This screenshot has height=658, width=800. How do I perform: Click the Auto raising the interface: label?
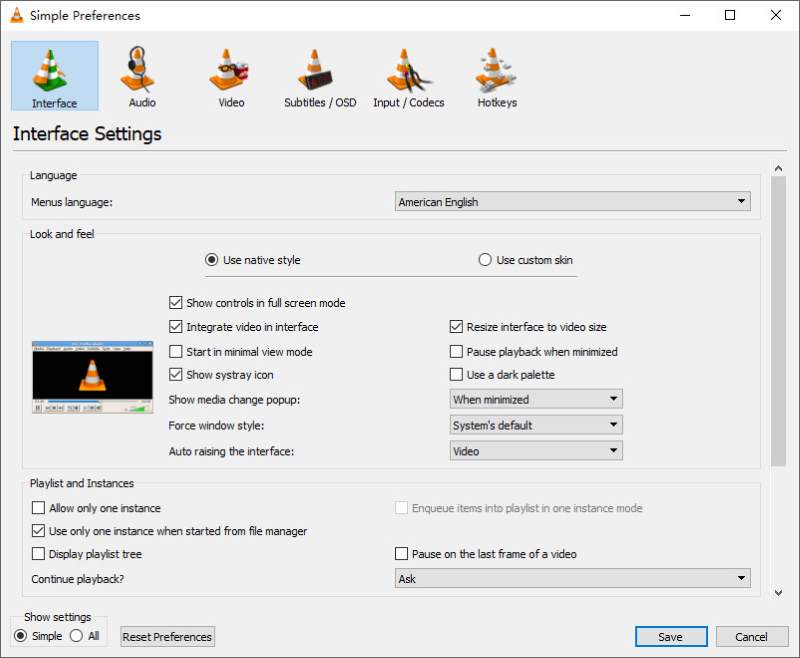click(231, 451)
